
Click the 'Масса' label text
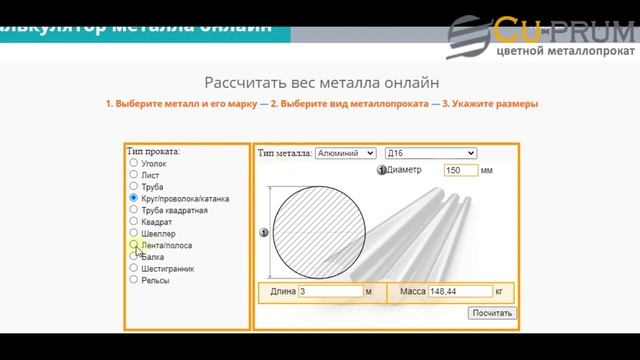tap(413, 291)
